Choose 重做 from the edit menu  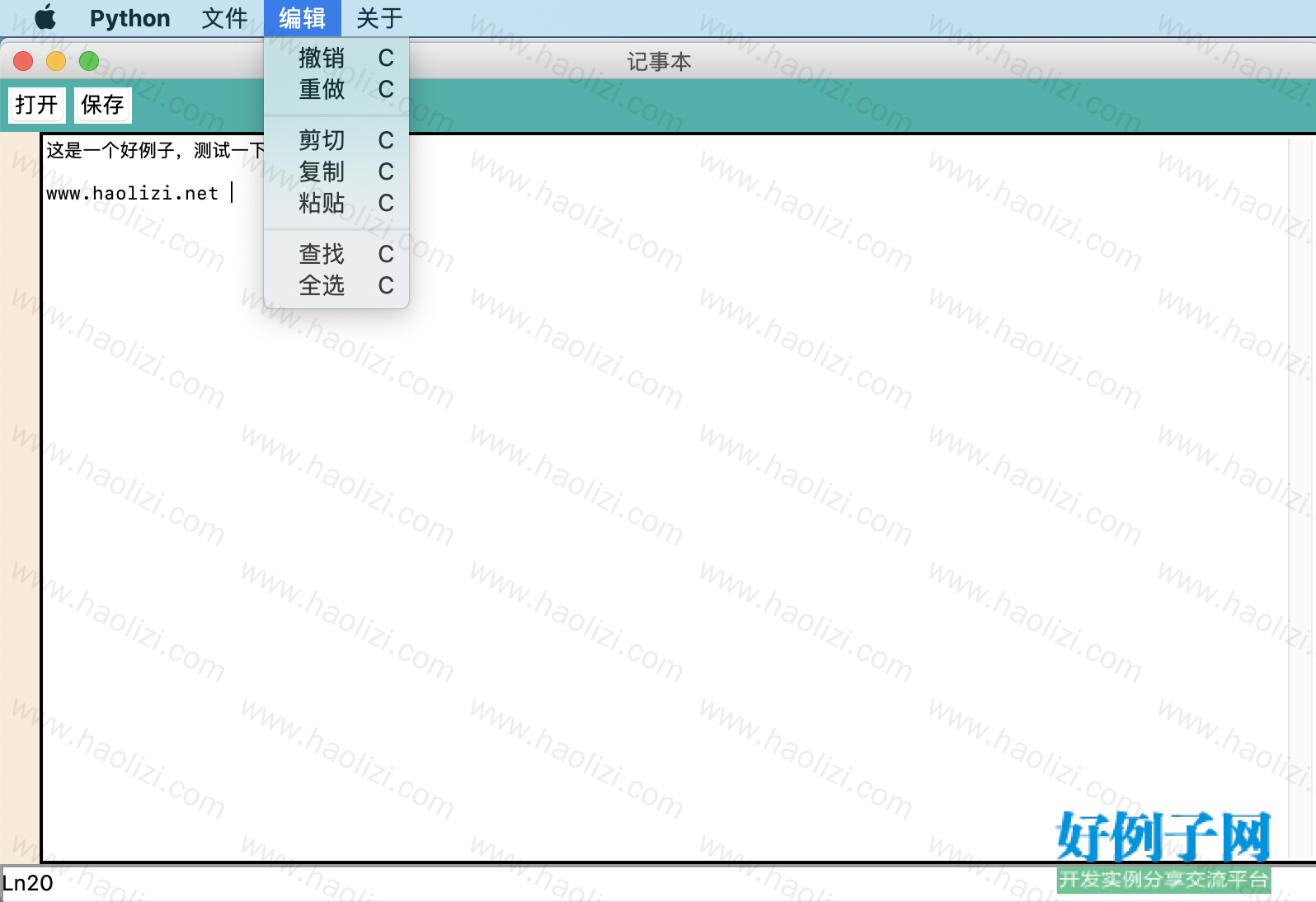[336, 89]
